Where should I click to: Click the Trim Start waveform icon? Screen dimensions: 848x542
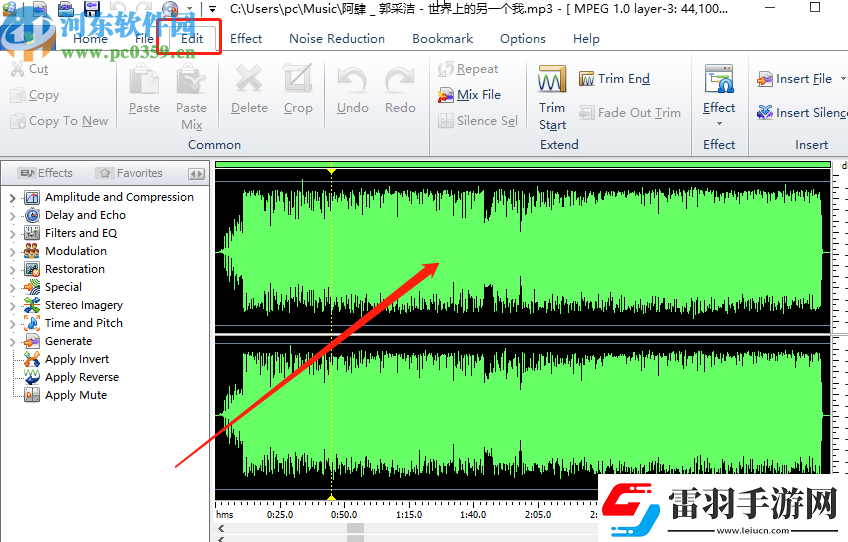(552, 80)
